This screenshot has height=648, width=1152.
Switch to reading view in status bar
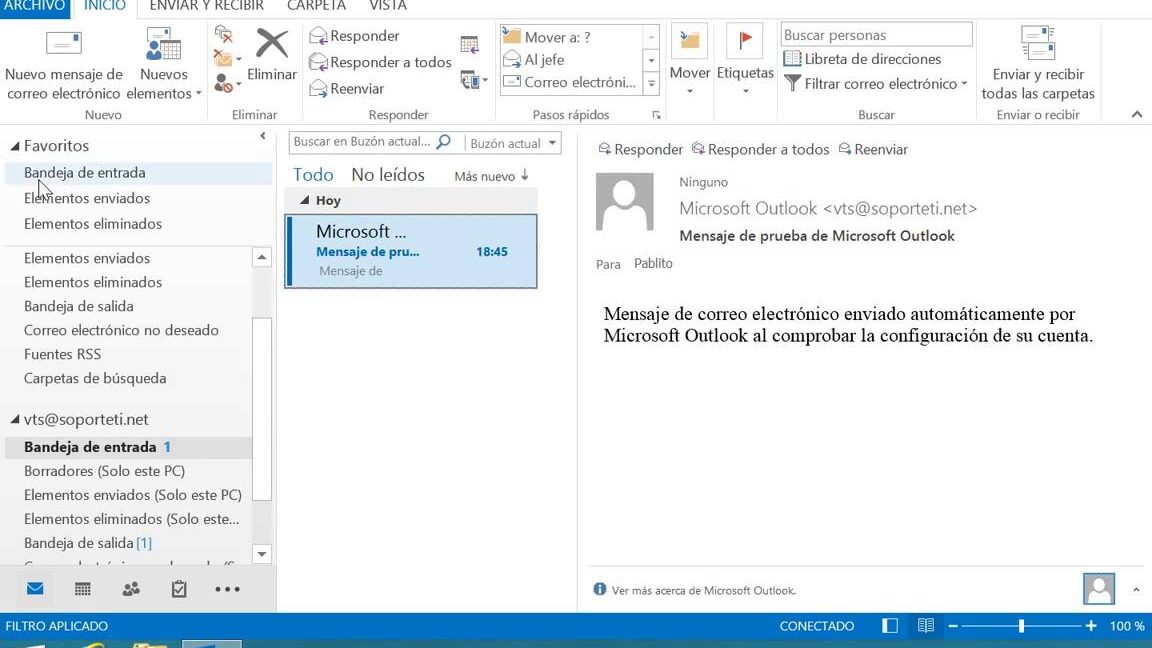(926, 626)
